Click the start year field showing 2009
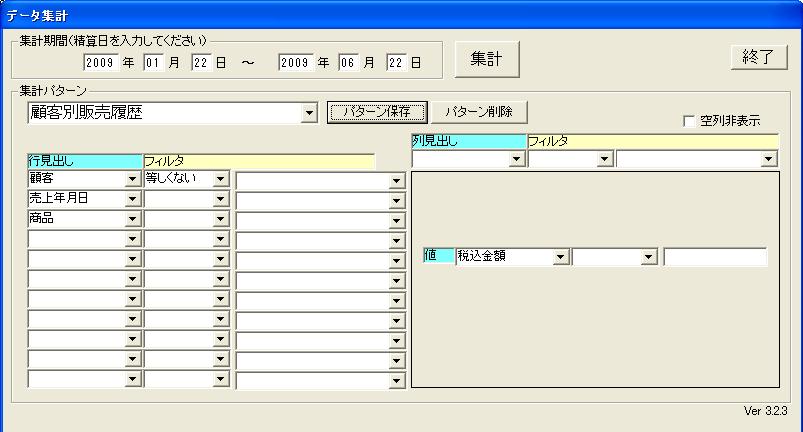The image size is (803, 432). [x=100, y=62]
